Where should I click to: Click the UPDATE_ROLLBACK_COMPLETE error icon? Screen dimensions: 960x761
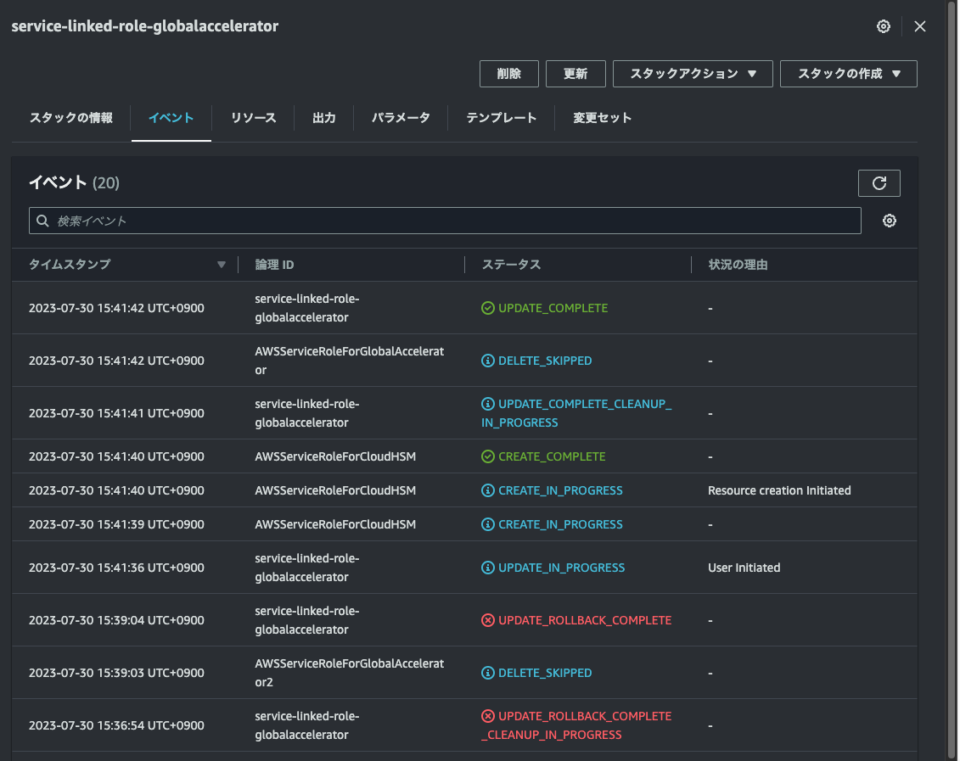(x=489, y=620)
